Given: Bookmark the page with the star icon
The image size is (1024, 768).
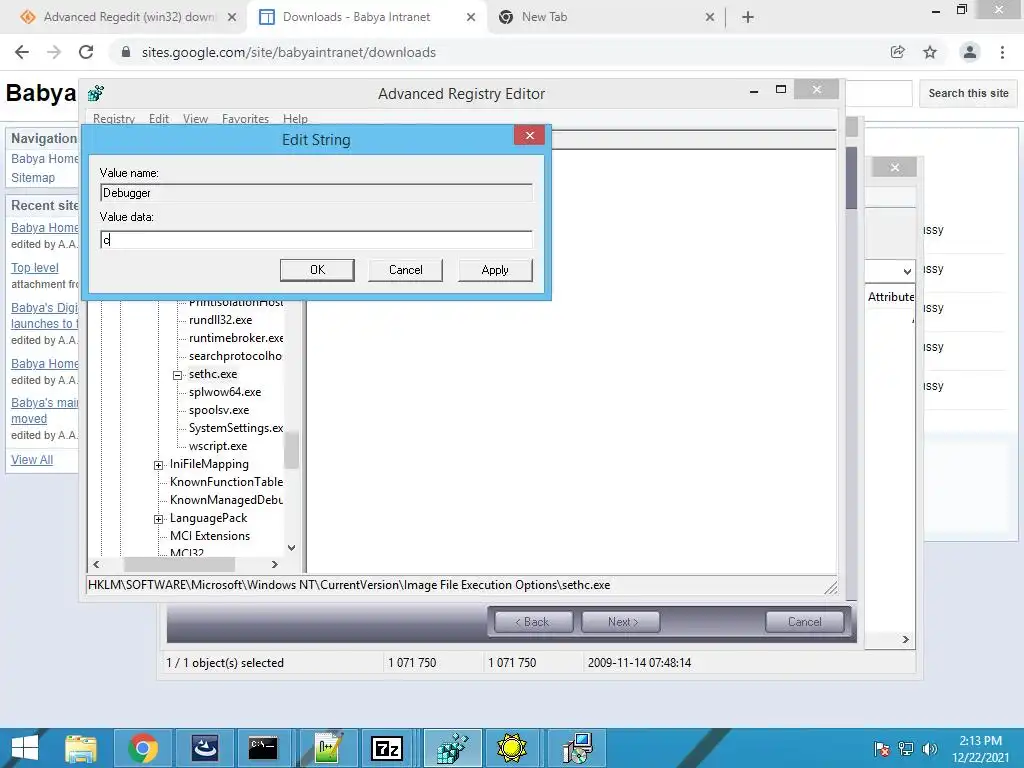Looking at the screenshot, I should tap(930, 52).
